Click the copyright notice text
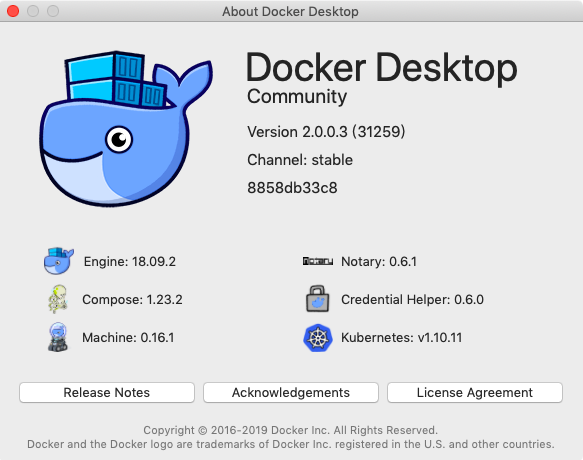 point(290,430)
